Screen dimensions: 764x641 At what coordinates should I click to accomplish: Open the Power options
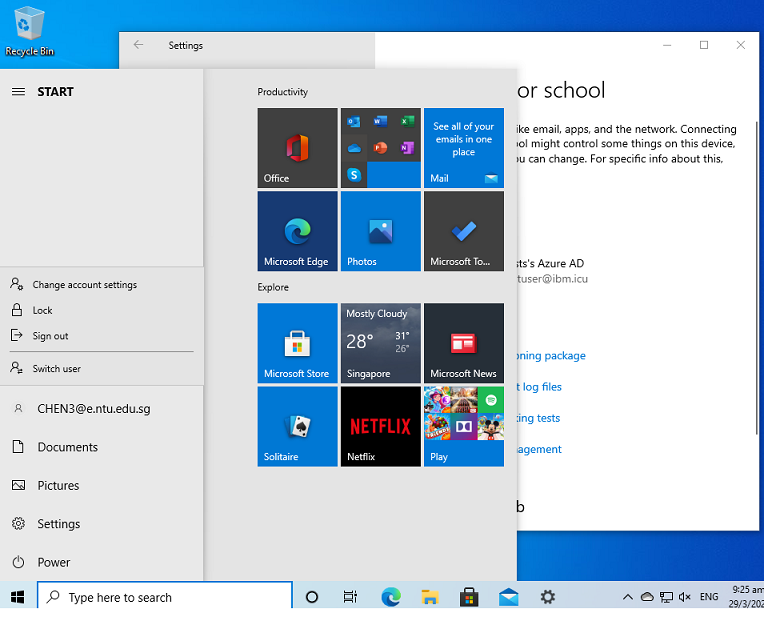(102, 563)
